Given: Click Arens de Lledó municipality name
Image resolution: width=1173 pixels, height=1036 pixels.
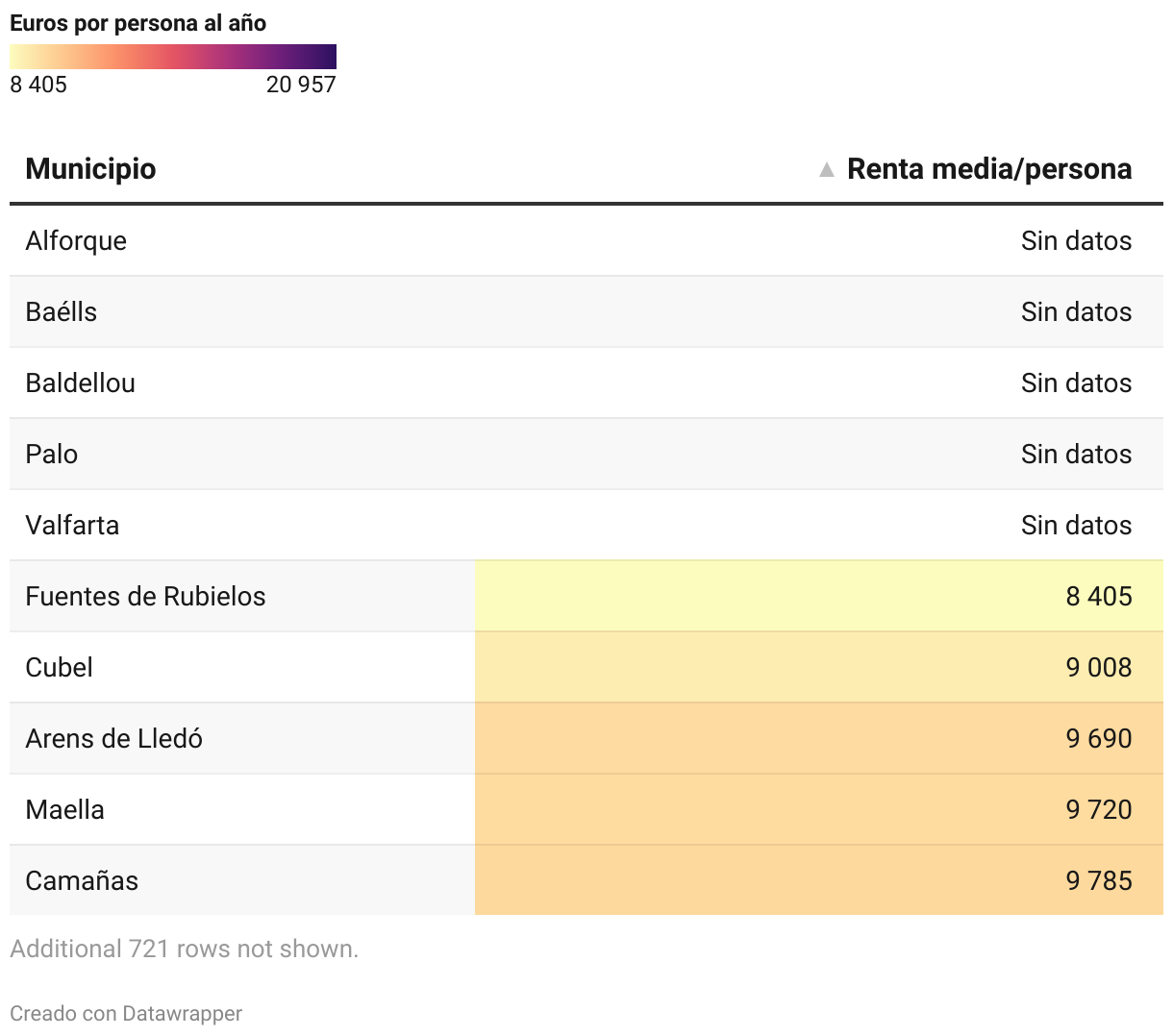Looking at the screenshot, I should click(113, 738).
